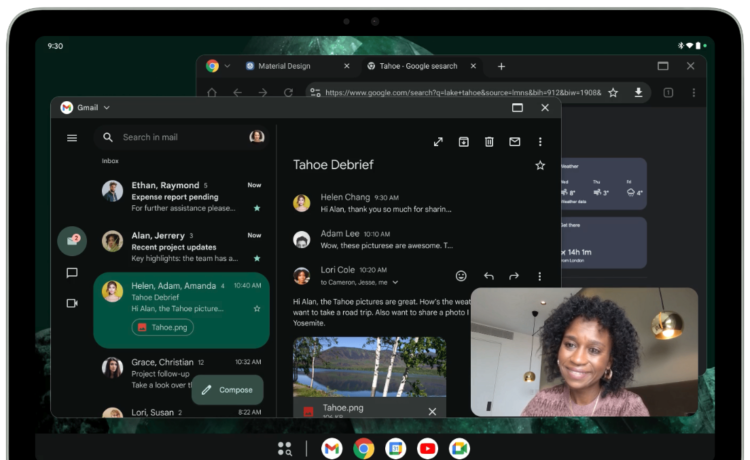The height and width of the screenshot is (460, 750).
Task: Open the weather card in Chrome search results
Action: point(604,184)
